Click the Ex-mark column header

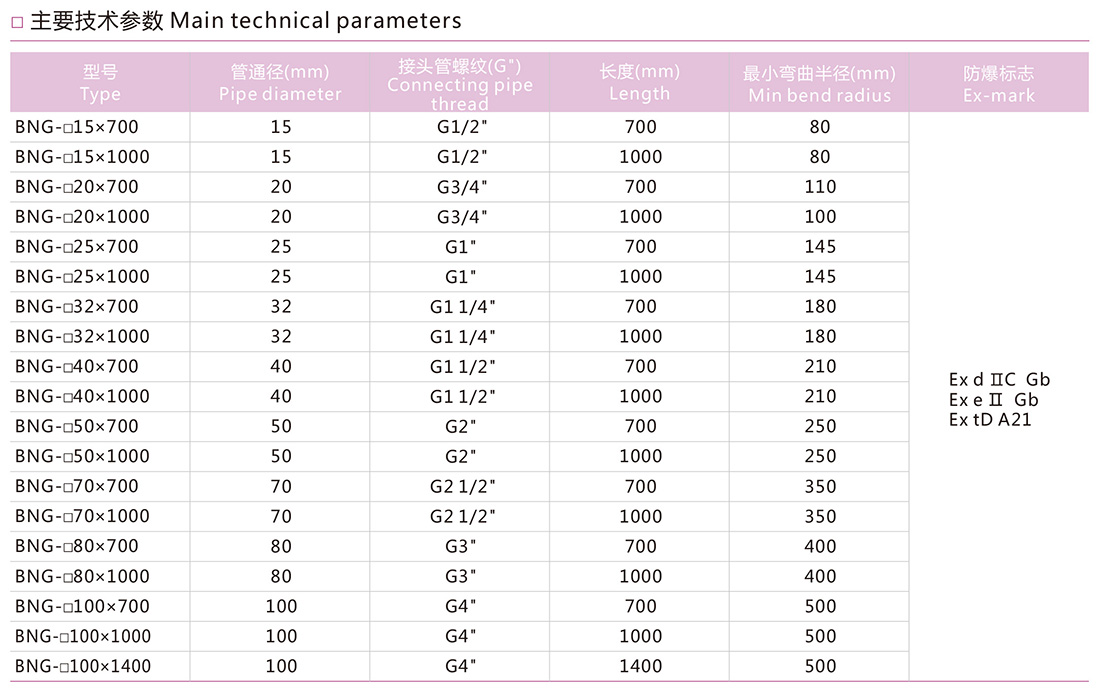click(x=999, y=82)
